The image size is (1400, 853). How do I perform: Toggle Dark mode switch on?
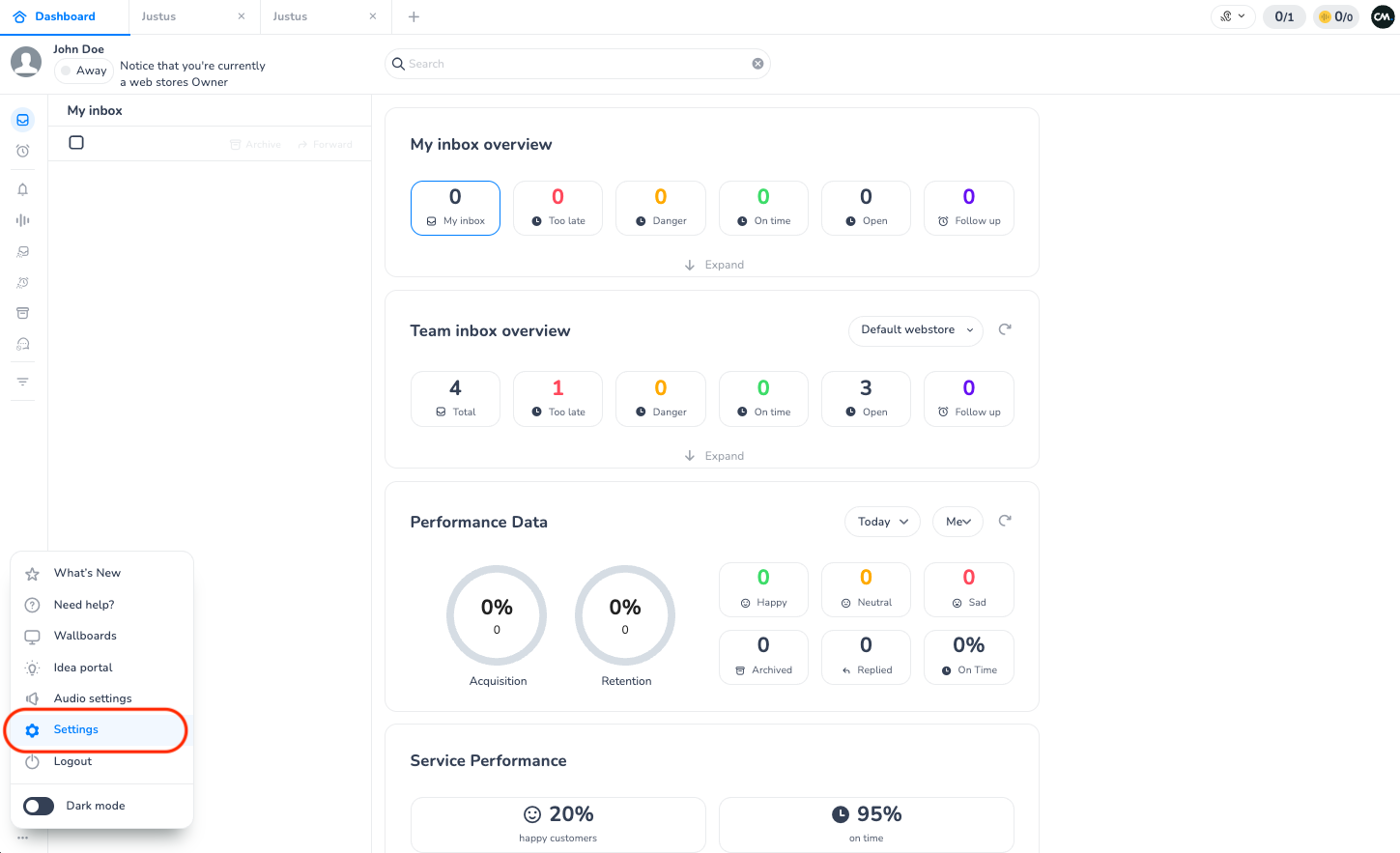39,806
